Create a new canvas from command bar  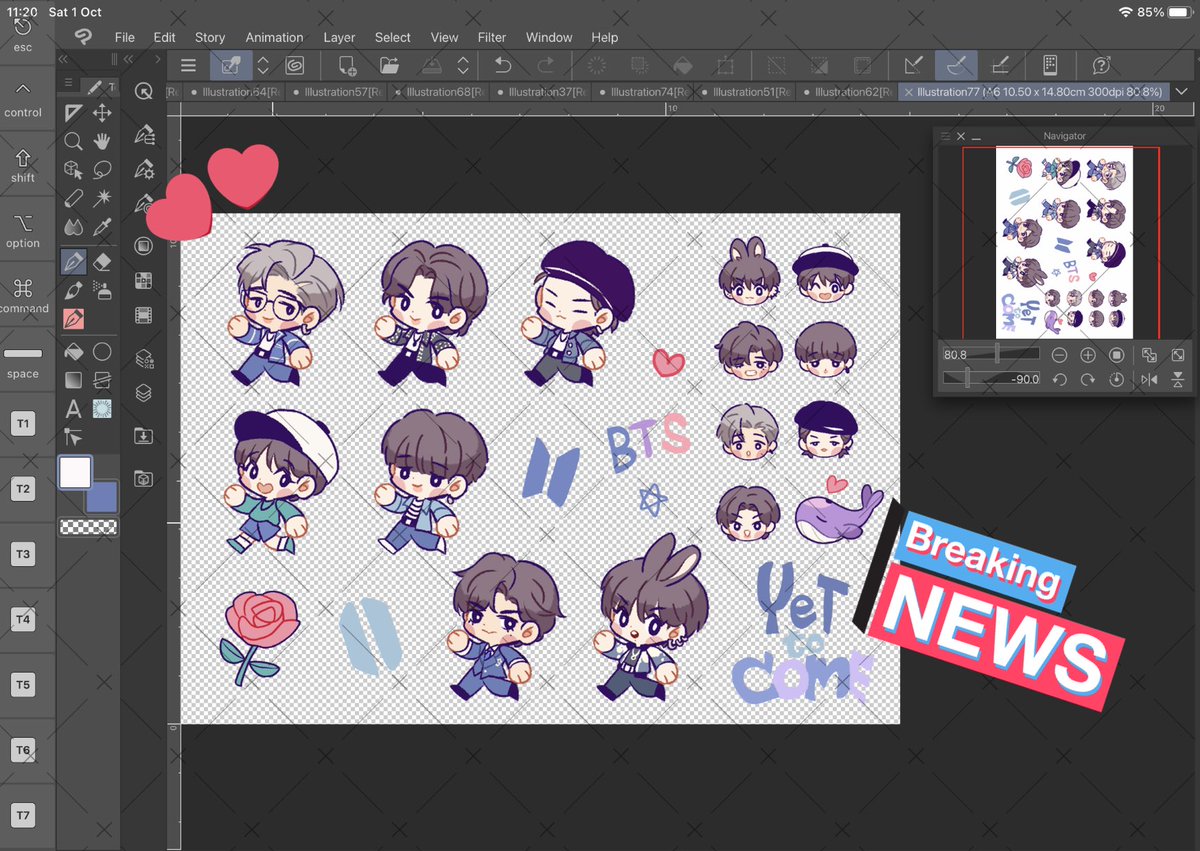pyautogui.click(x=347, y=66)
